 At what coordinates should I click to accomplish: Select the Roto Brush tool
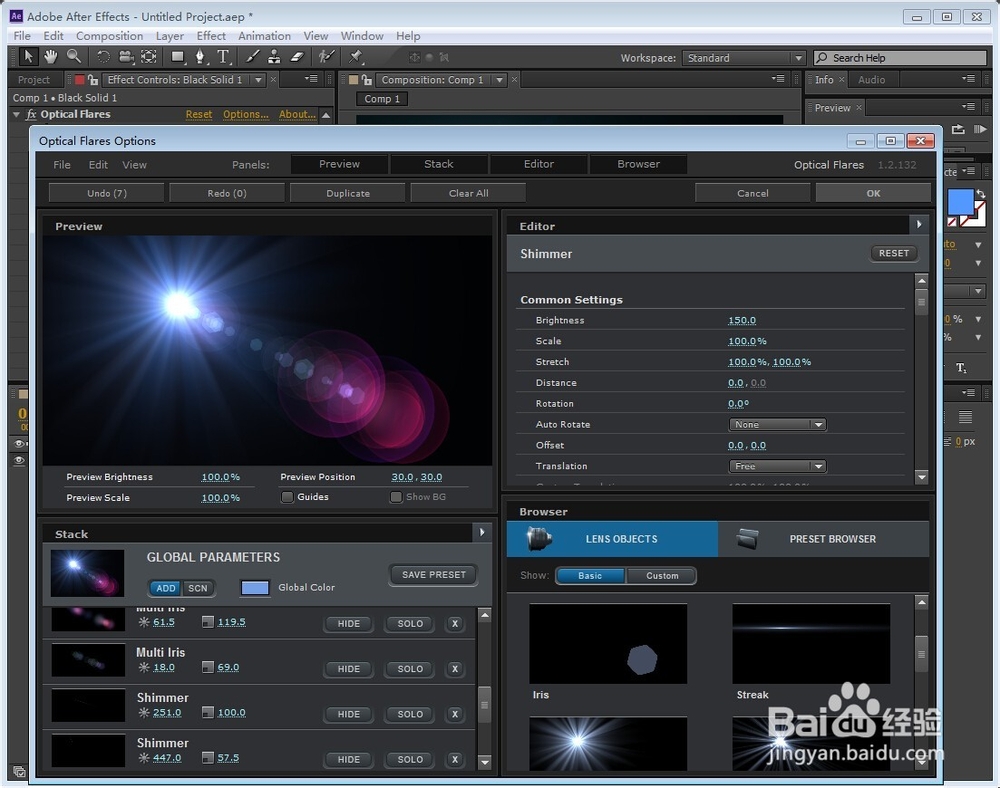coord(327,57)
